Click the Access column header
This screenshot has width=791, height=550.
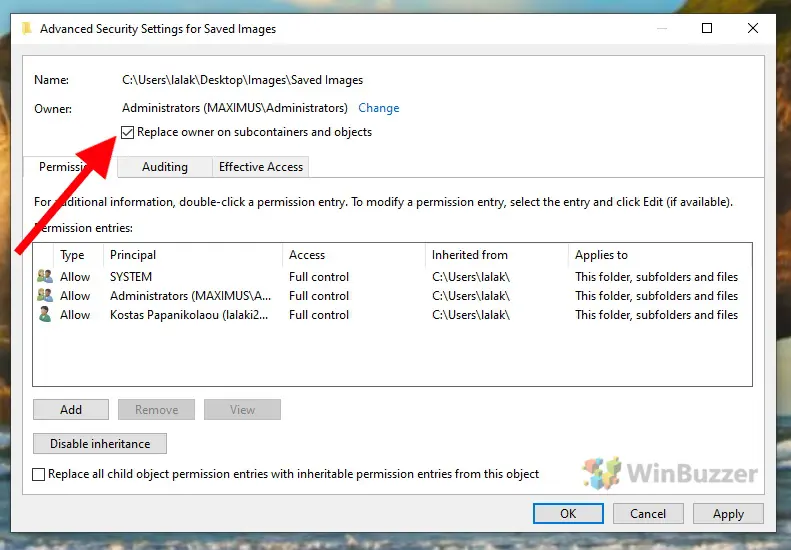click(x=354, y=255)
